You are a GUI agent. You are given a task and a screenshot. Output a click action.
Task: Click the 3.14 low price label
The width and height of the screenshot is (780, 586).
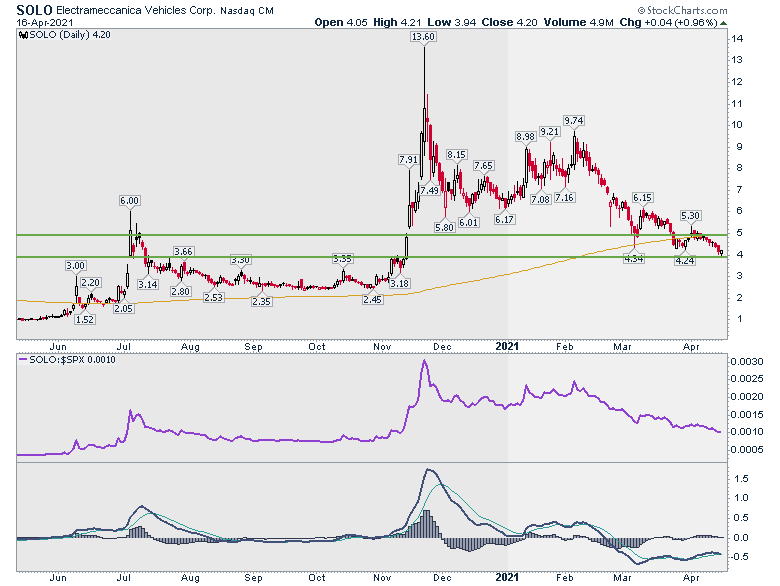[x=148, y=285]
